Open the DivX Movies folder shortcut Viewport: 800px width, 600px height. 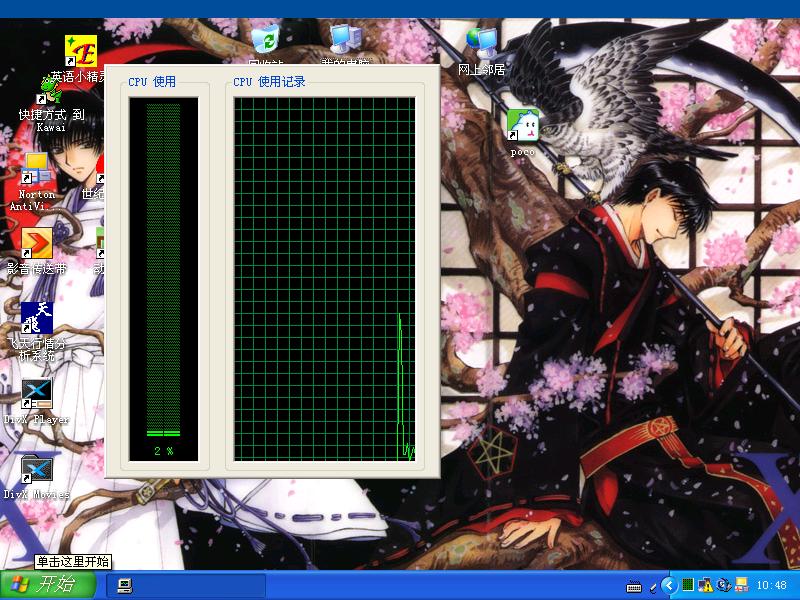pos(37,468)
